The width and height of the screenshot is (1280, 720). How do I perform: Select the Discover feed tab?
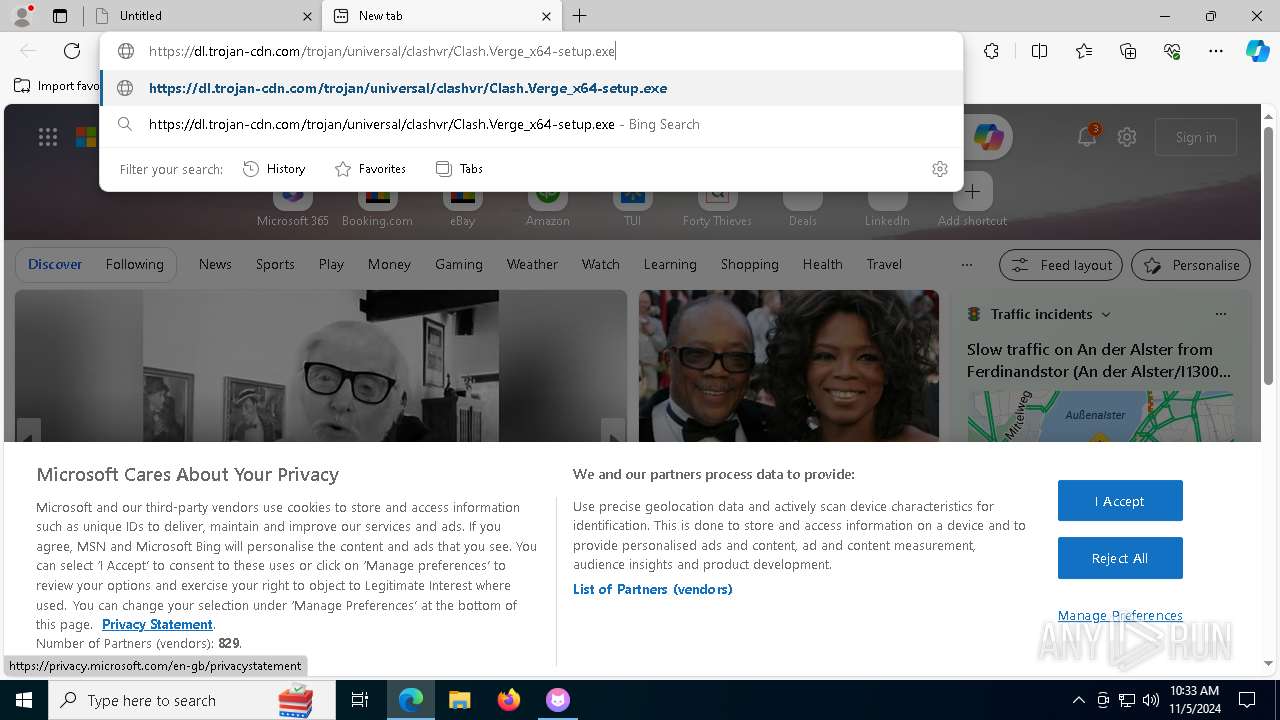(55, 264)
